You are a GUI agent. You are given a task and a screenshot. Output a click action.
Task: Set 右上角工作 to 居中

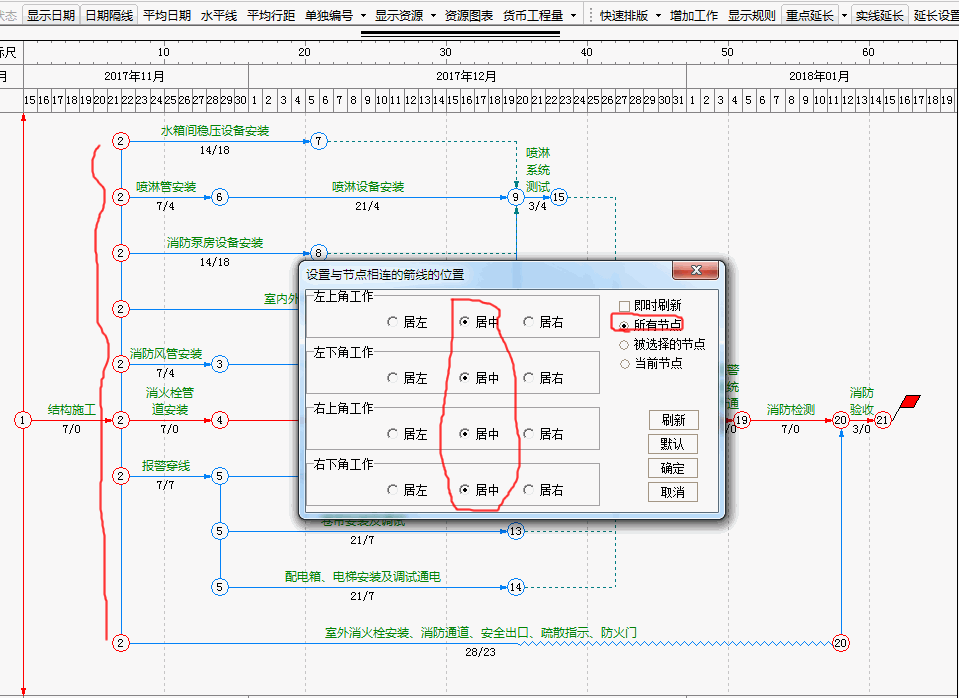point(465,434)
